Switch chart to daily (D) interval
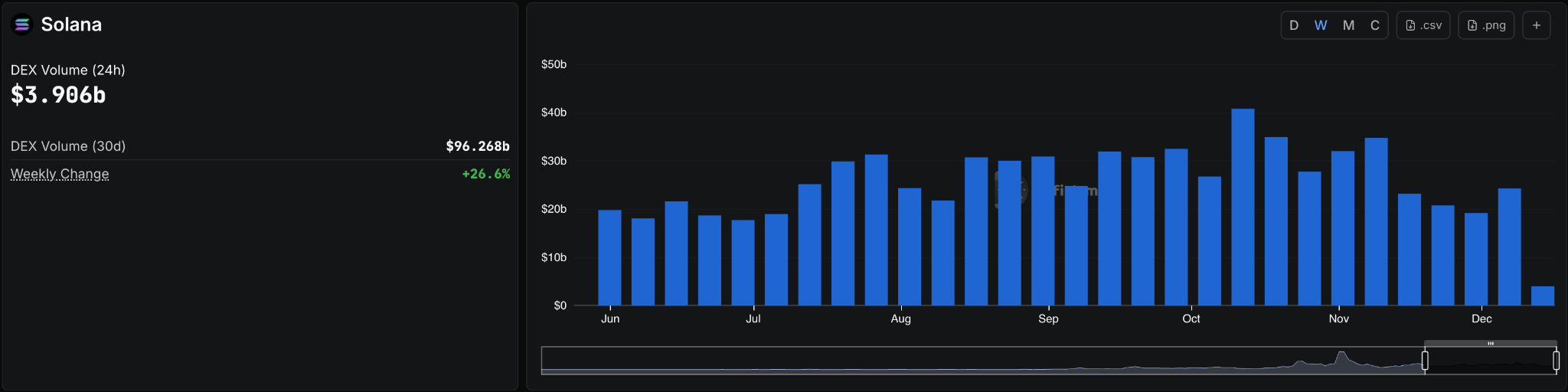The width and height of the screenshot is (1568, 392). click(1294, 25)
